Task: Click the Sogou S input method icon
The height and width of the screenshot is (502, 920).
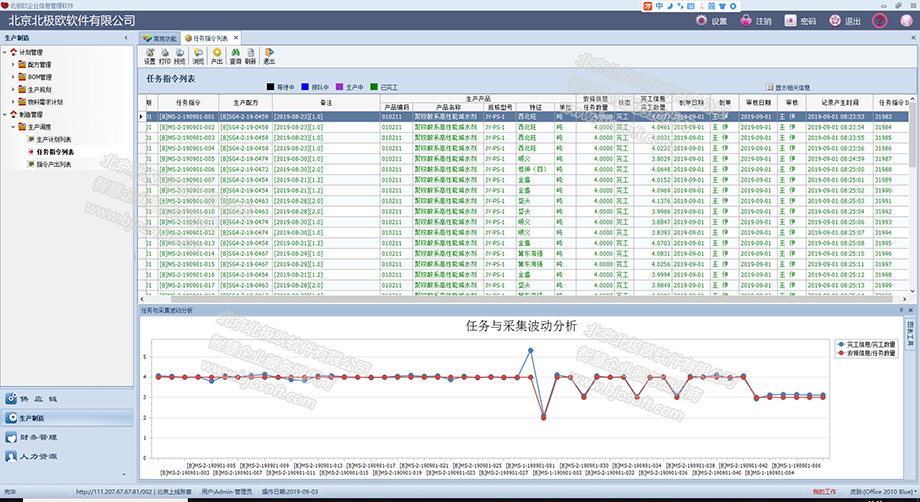Action: click(647, 6)
